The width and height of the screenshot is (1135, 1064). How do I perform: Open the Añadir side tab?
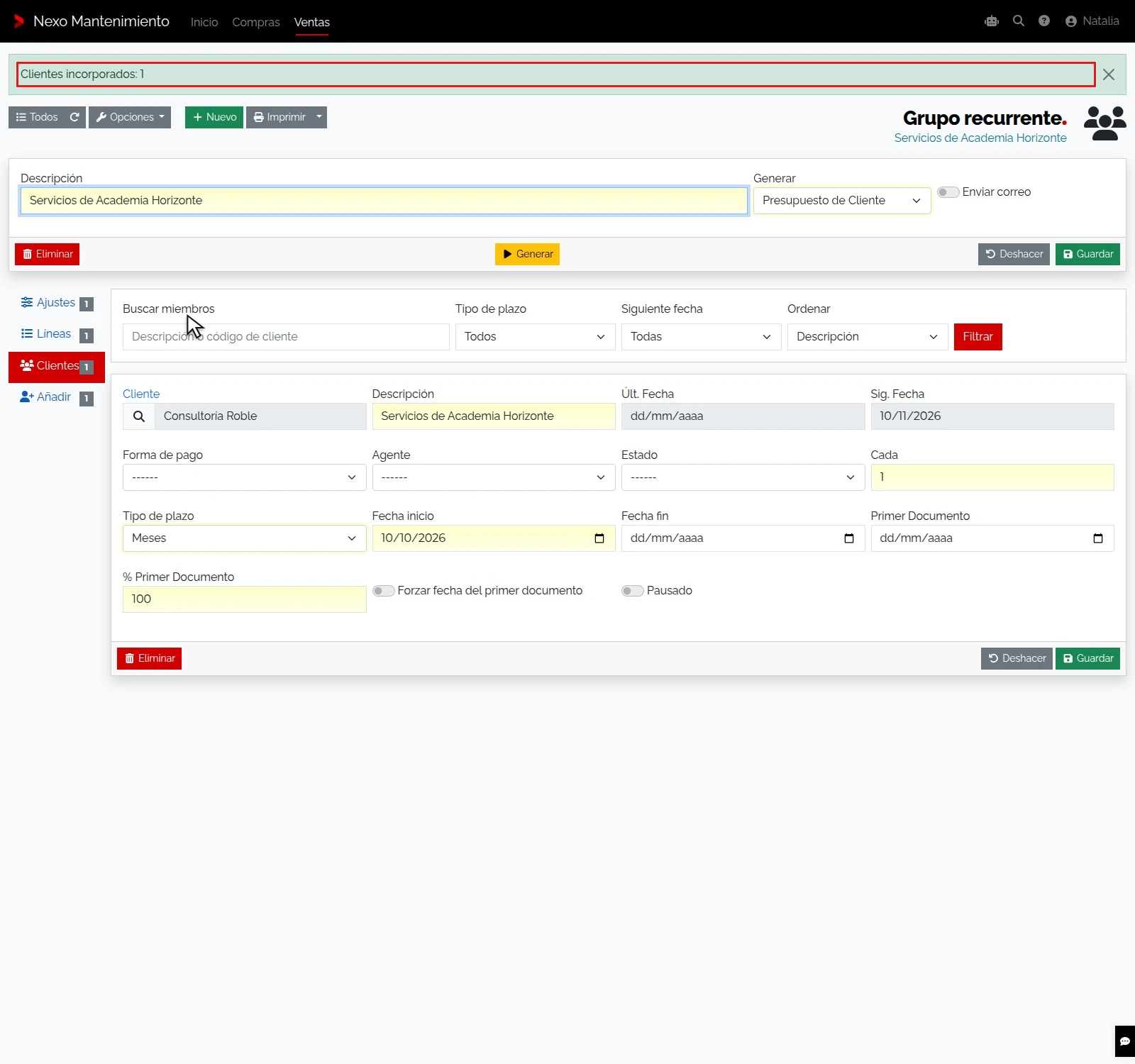57,397
